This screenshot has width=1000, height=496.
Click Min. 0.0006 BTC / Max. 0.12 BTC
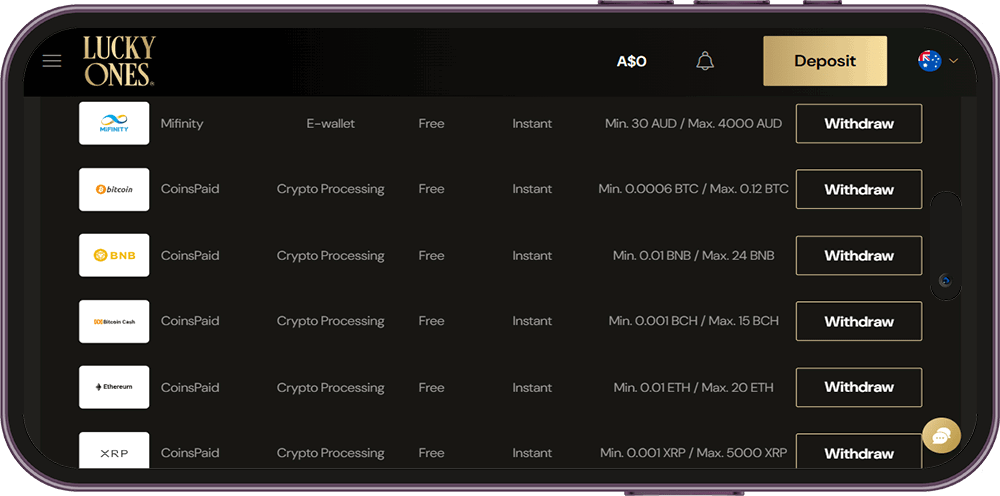click(x=693, y=189)
